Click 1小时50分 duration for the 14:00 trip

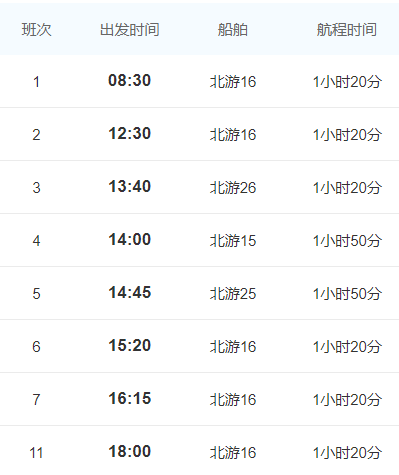tap(347, 241)
